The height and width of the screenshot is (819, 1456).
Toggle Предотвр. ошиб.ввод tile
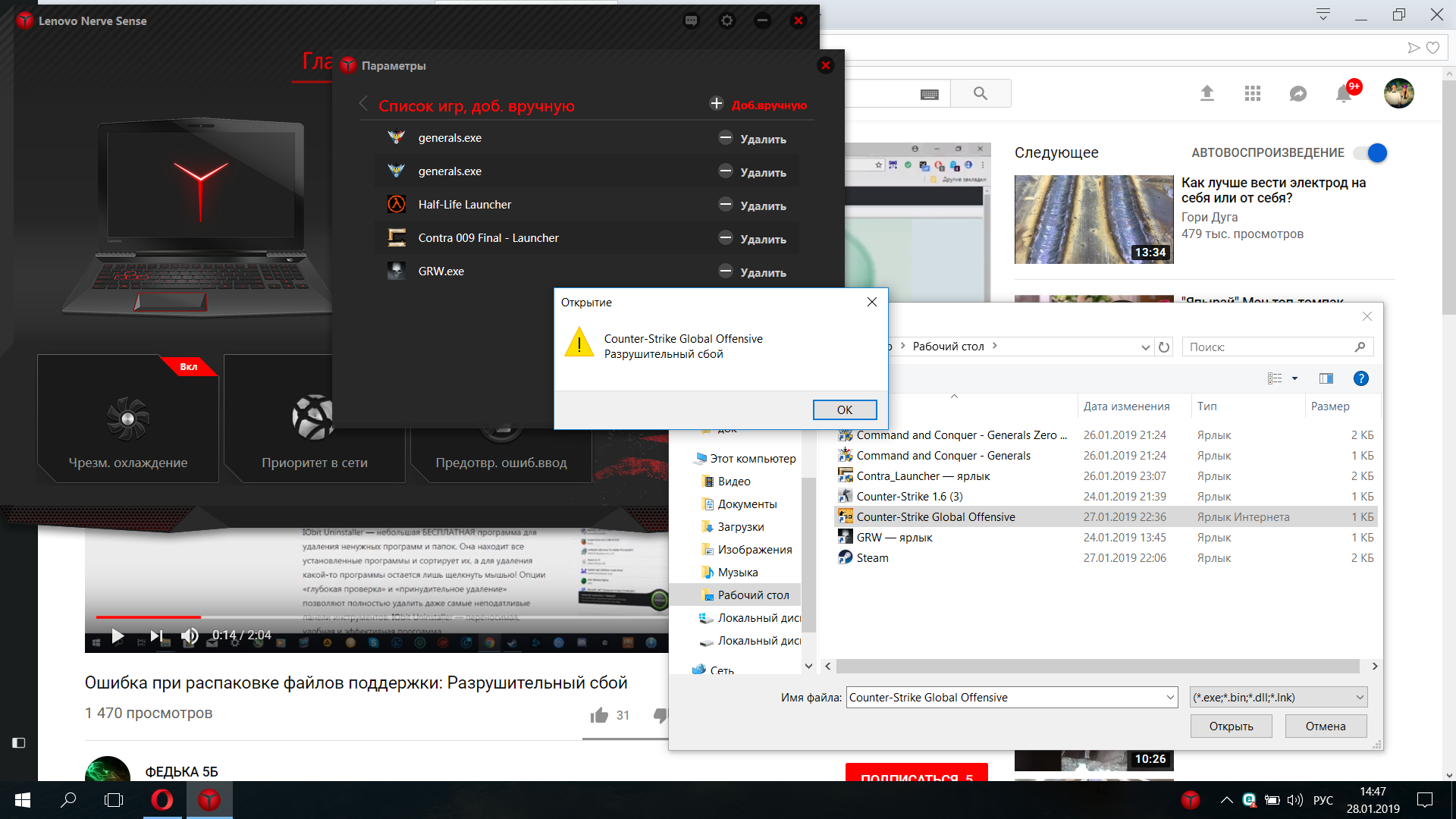click(x=501, y=456)
